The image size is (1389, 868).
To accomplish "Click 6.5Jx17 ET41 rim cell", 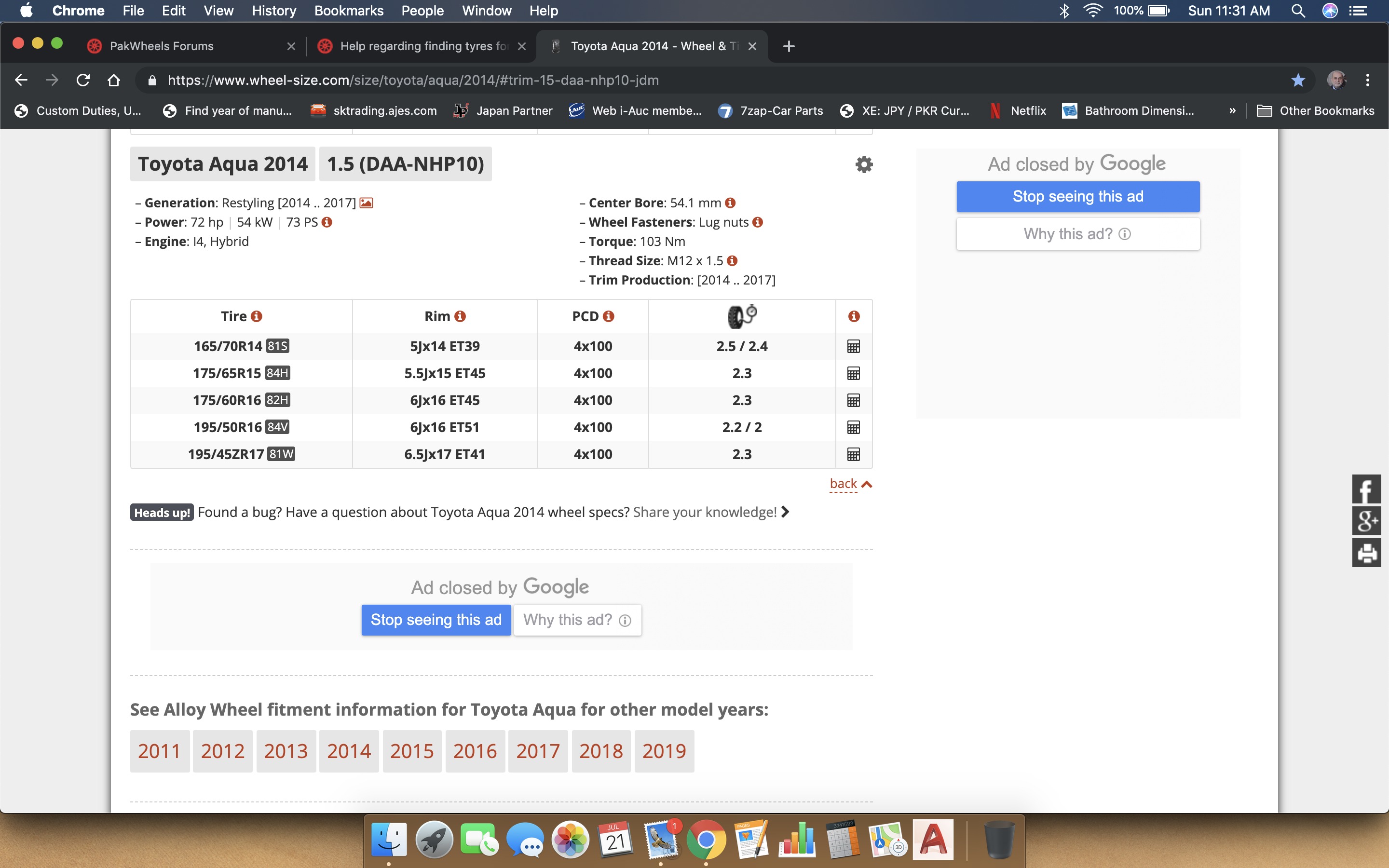I will tap(445, 454).
